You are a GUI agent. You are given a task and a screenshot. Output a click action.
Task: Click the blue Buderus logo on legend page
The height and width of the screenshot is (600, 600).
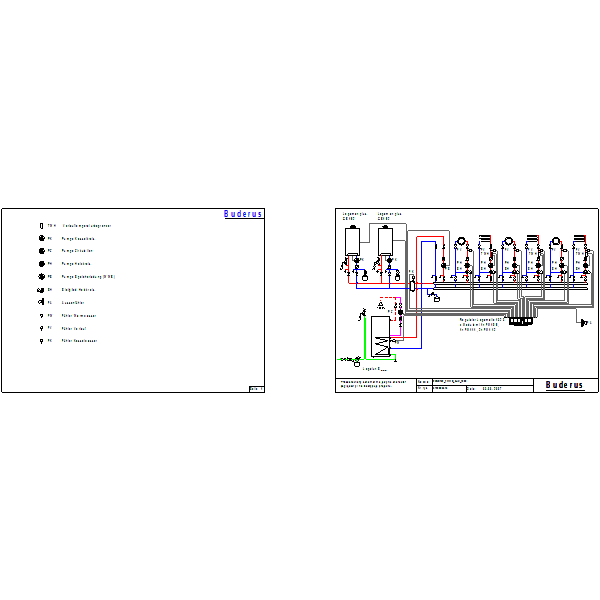243,214
